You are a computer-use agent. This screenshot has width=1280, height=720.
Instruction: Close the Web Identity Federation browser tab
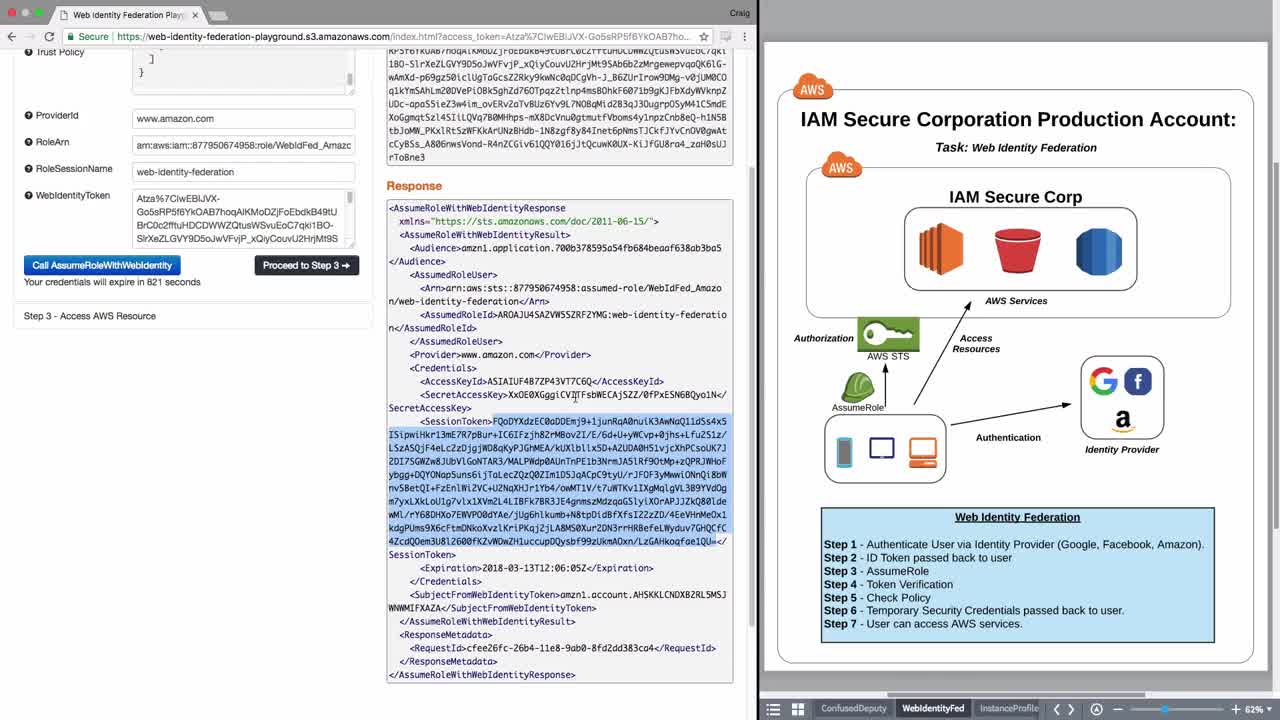[x=195, y=15]
